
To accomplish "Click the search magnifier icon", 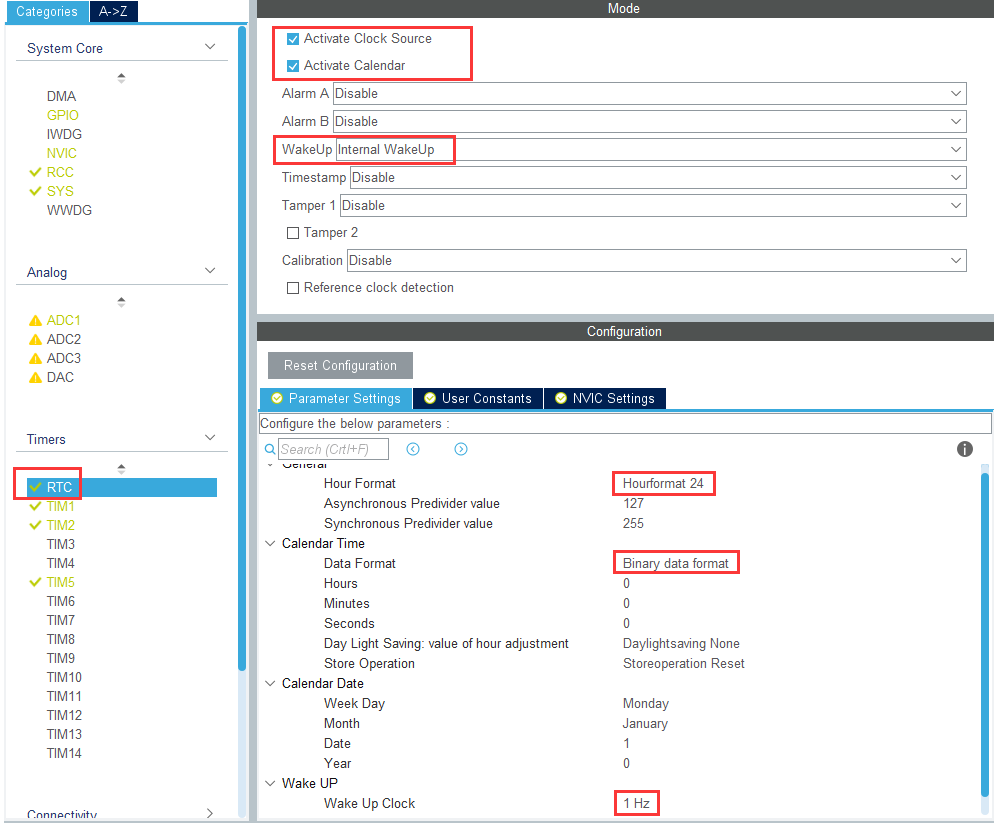I will pos(269,449).
